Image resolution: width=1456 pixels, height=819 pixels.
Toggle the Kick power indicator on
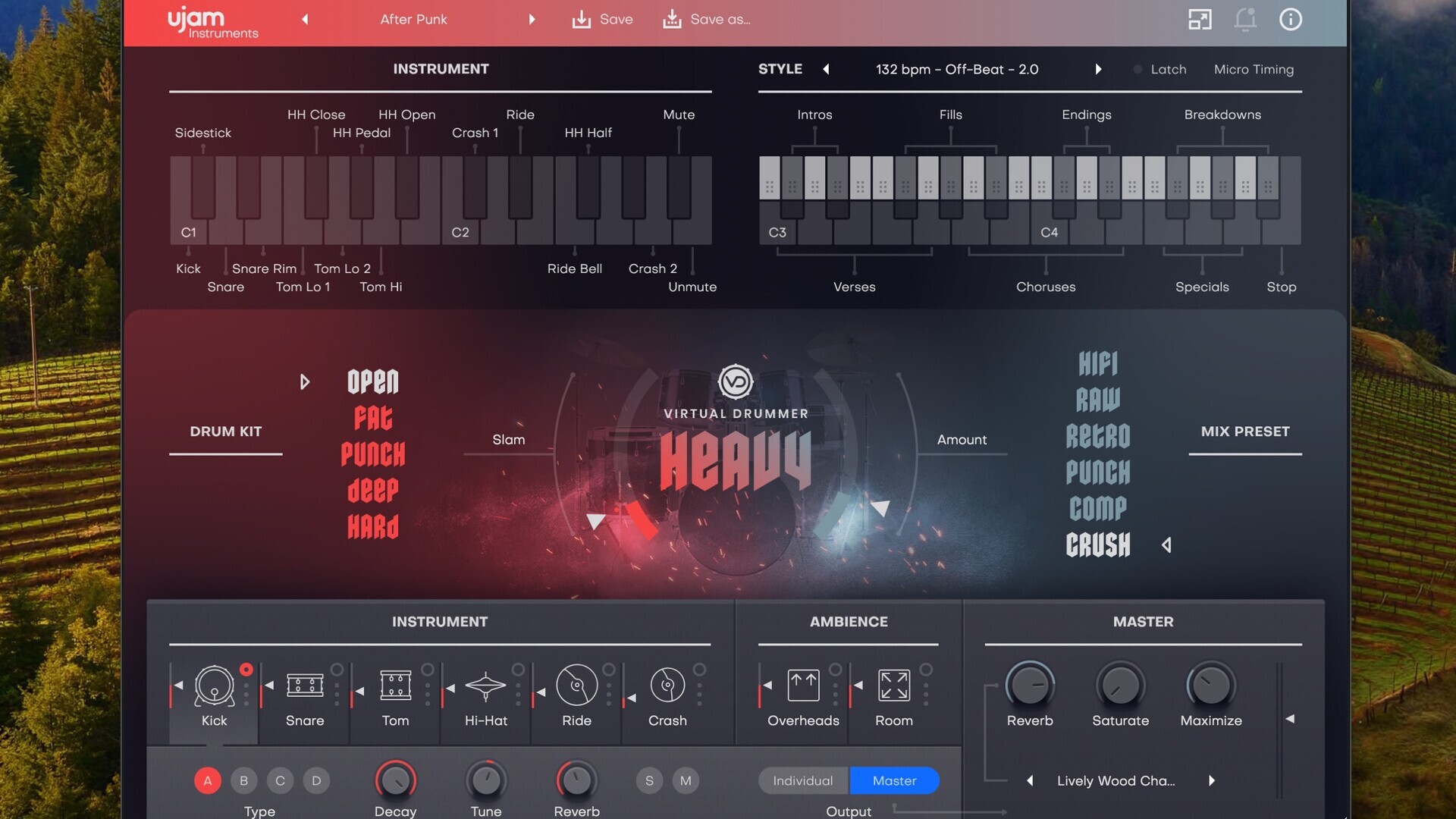tap(246, 670)
